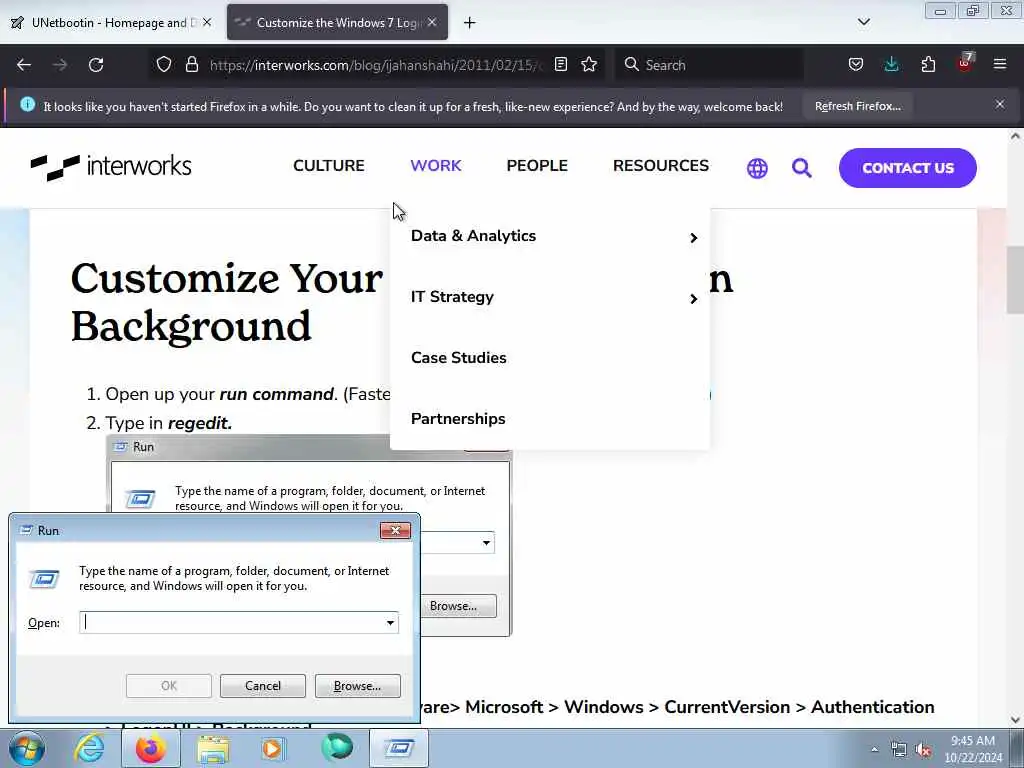This screenshot has width=1024, height=768.
Task: Open new tab with plus button
Action: click(x=470, y=23)
